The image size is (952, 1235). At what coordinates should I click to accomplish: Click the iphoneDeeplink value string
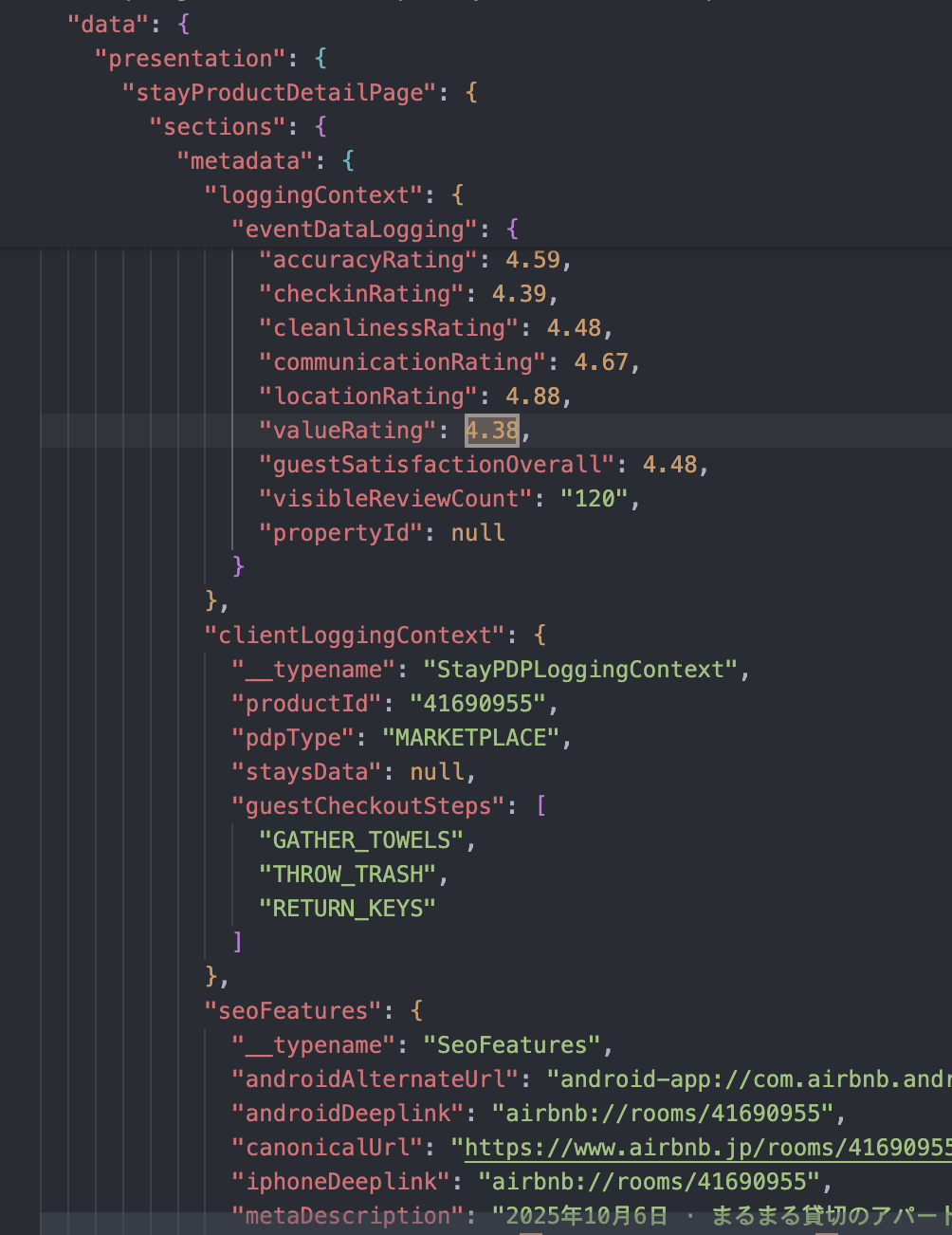(649, 1182)
